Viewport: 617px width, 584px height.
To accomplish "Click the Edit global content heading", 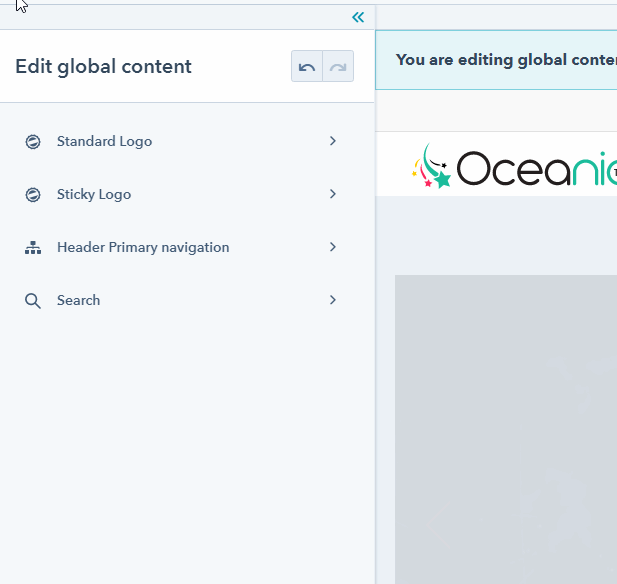I will click(103, 67).
